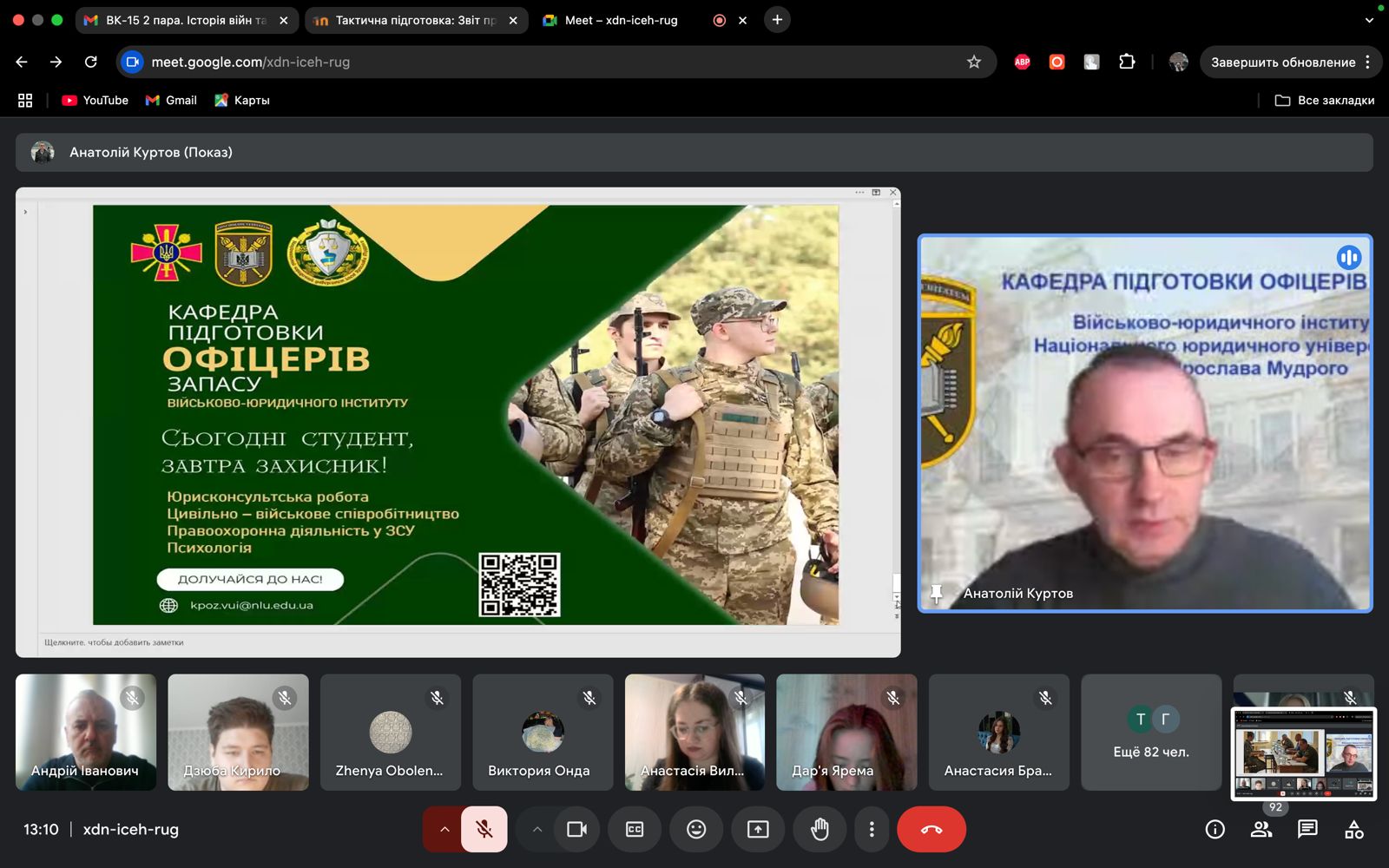Open the YouTube bookmark
1389x868 pixels.
(x=95, y=100)
